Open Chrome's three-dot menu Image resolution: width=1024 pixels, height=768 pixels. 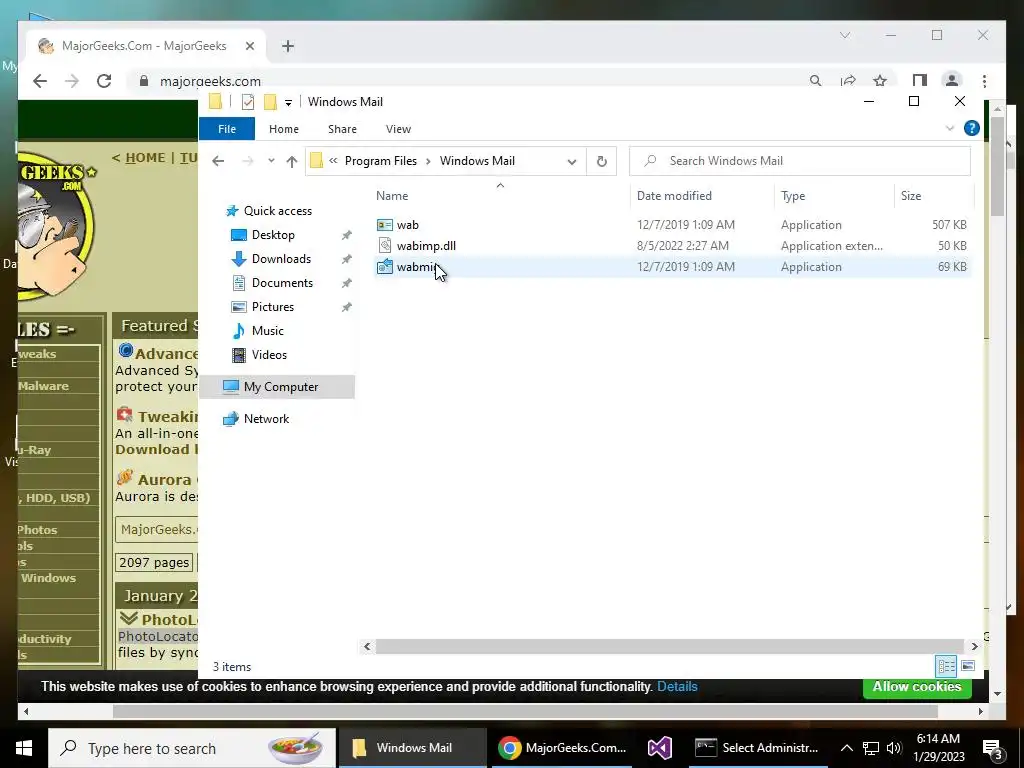tap(984, 81)
